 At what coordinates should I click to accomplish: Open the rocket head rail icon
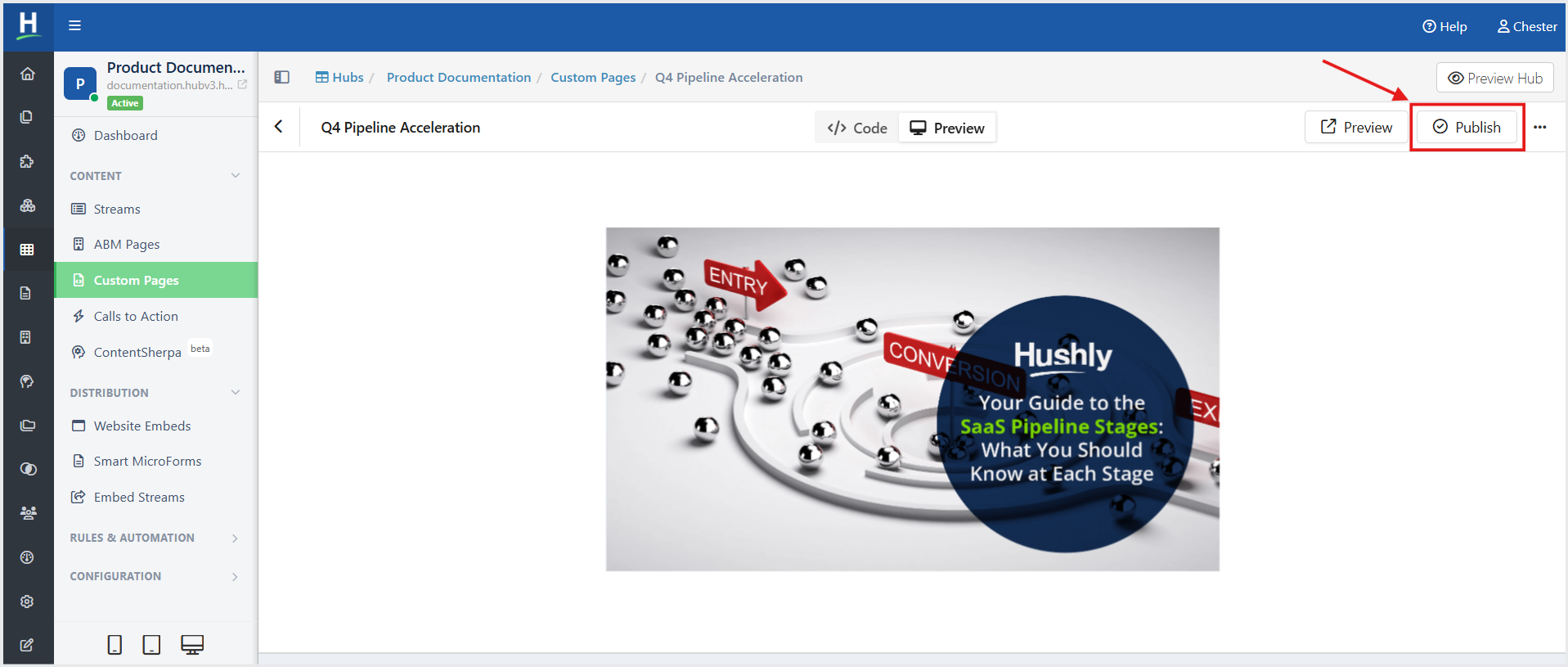click(27, 381)
